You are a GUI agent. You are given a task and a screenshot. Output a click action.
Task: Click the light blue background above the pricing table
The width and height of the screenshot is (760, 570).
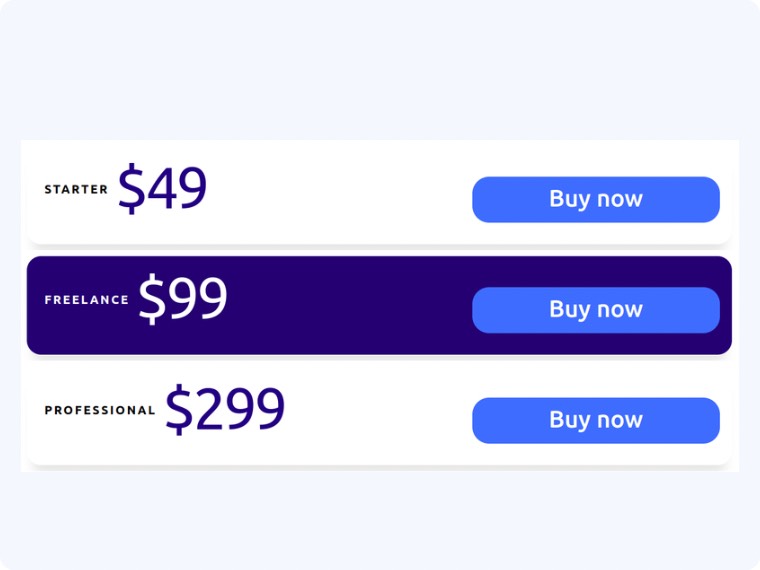[x=380, y=68]
